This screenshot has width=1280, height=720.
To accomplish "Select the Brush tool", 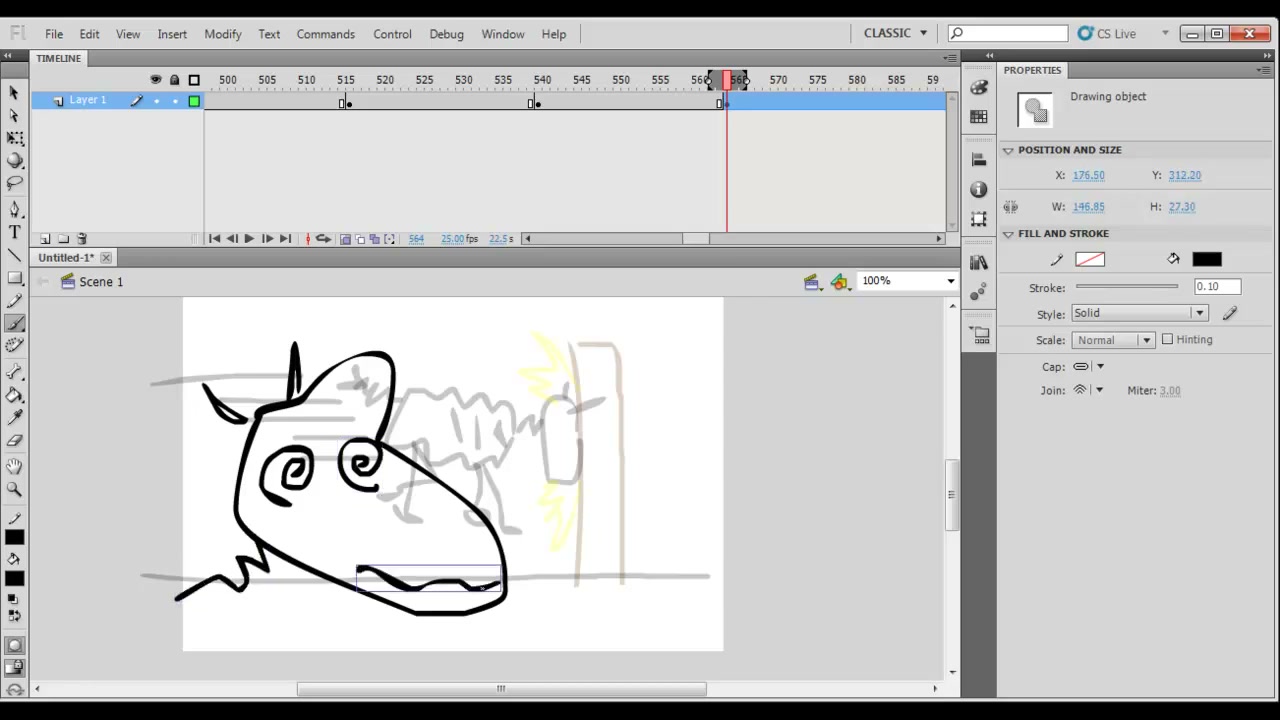I will 14,324.
